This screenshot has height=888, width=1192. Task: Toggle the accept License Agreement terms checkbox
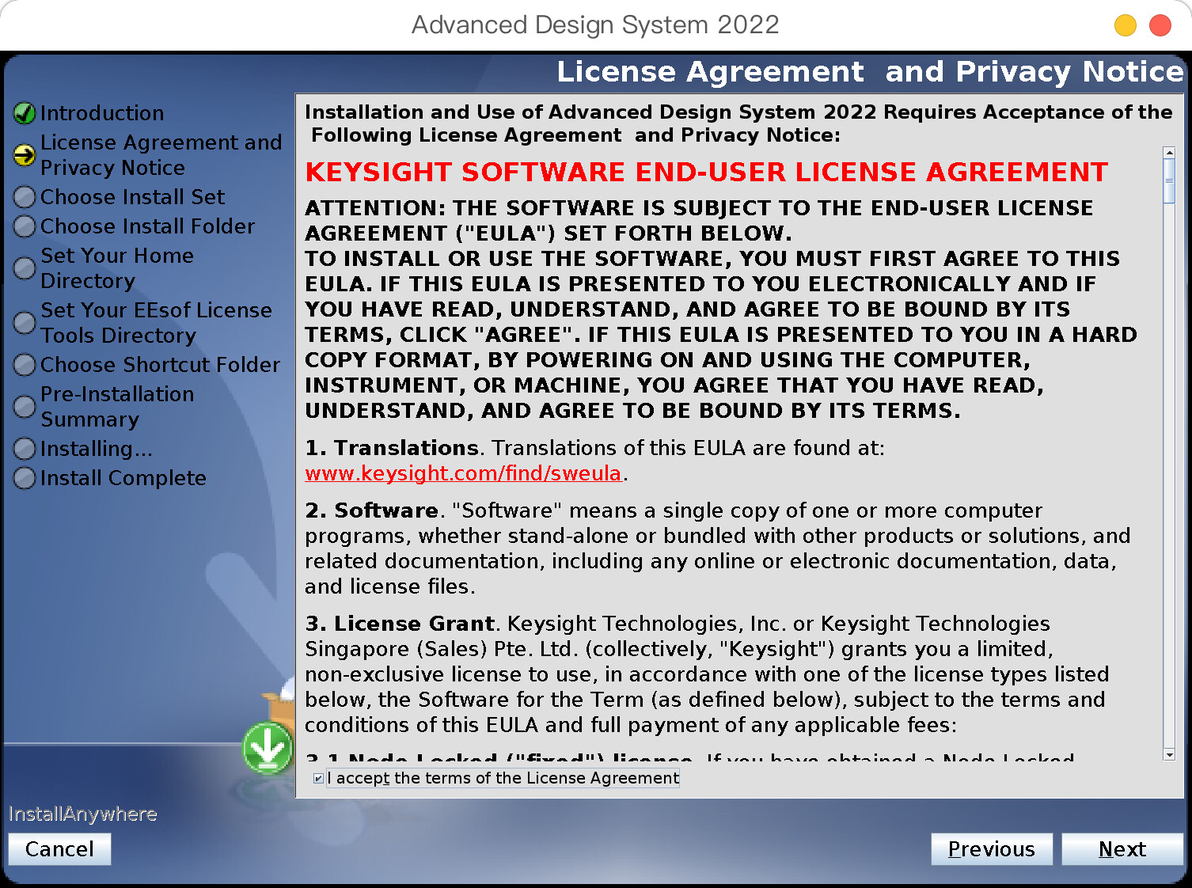pyautogui.click(x=319, y=779)
